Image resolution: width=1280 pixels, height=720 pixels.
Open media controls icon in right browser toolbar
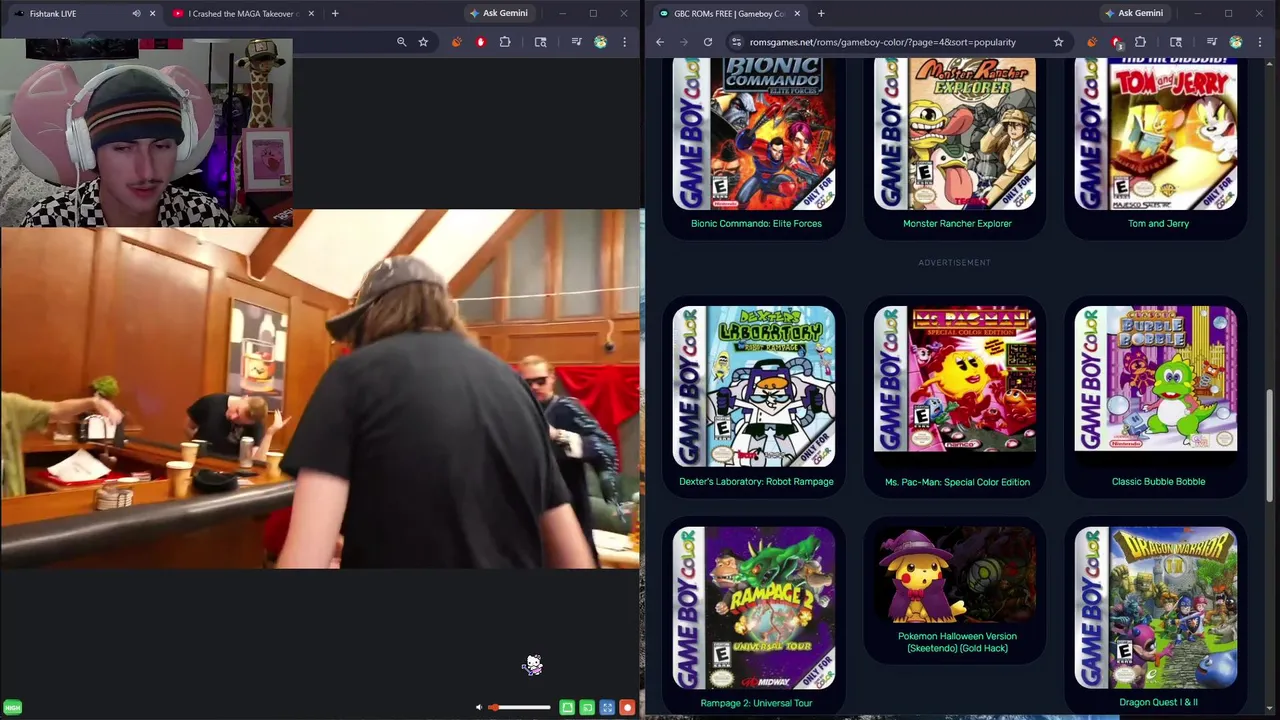[1212, 42]
